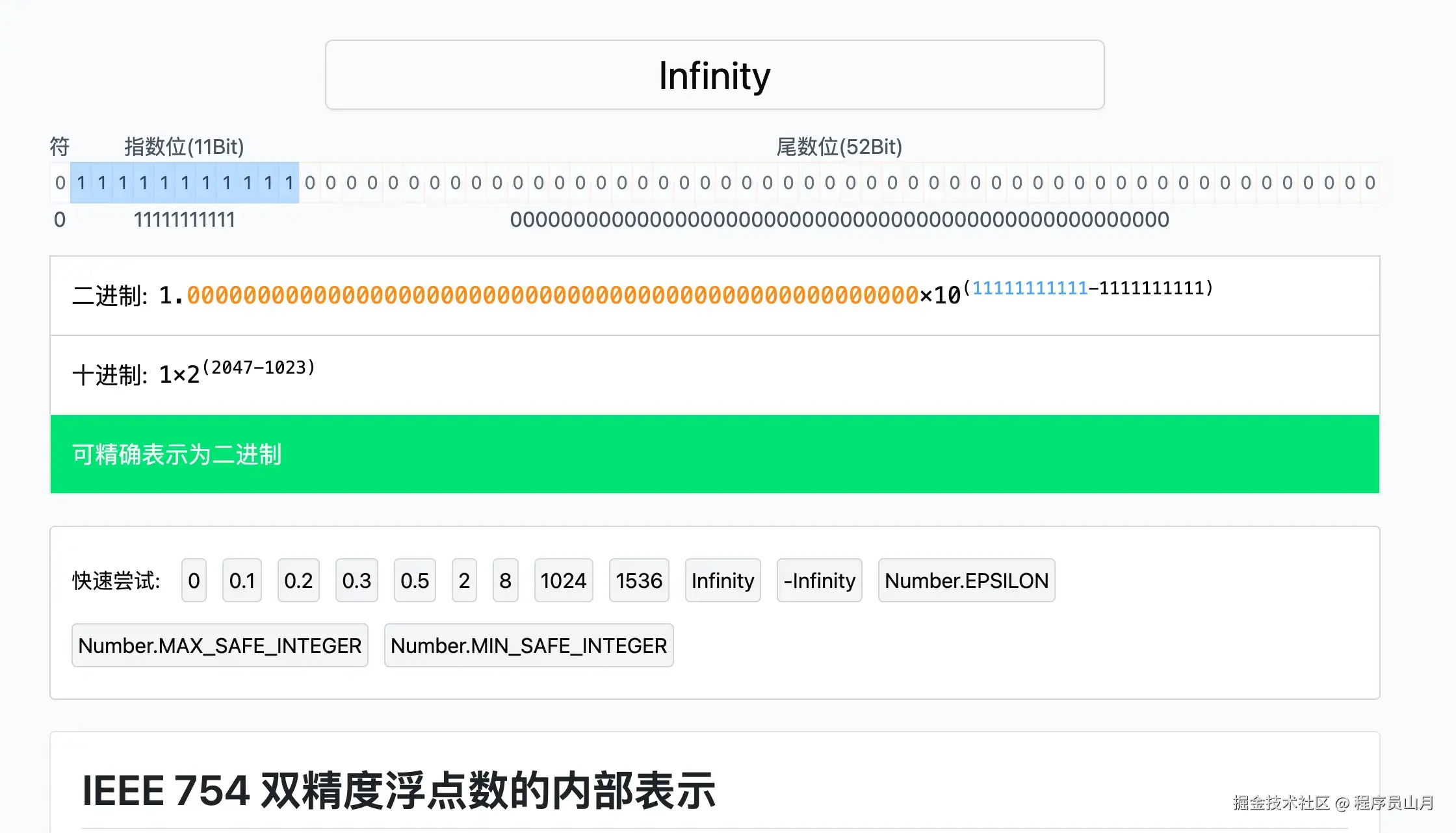Select the quick-try value 0
Screen dimensions: 1456x833
pos(194,580)
